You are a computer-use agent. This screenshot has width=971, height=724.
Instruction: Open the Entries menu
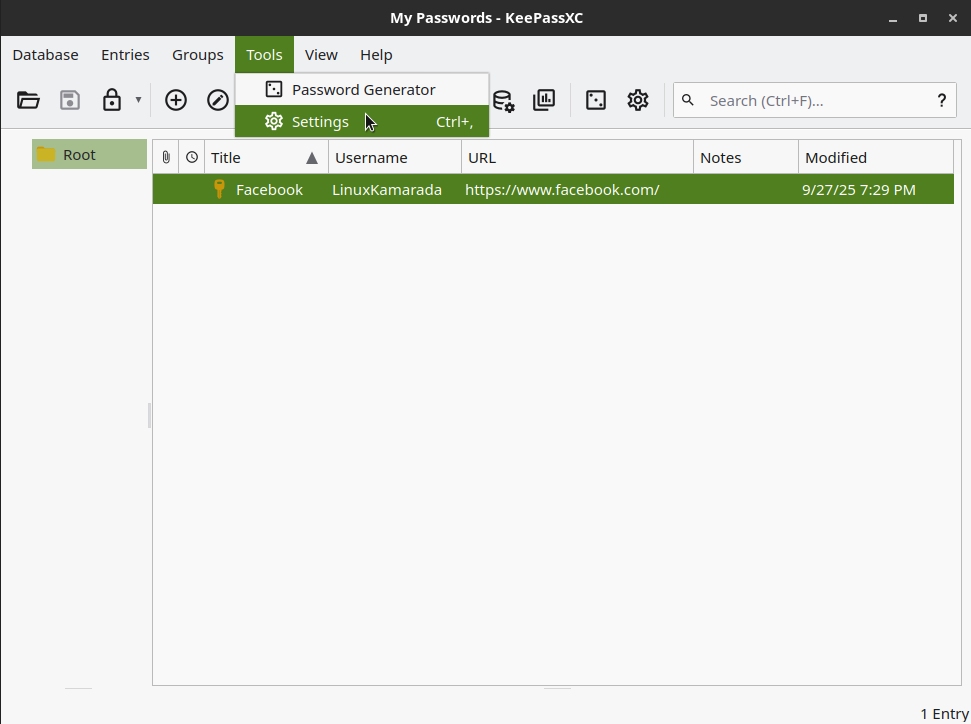coord(125,55)
